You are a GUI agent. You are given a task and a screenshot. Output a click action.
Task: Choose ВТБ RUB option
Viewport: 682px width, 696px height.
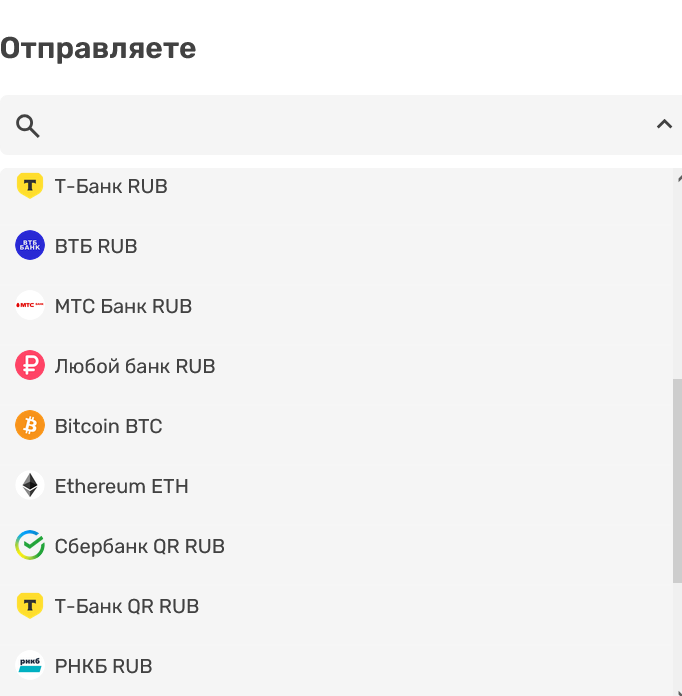tap(96, 246)
